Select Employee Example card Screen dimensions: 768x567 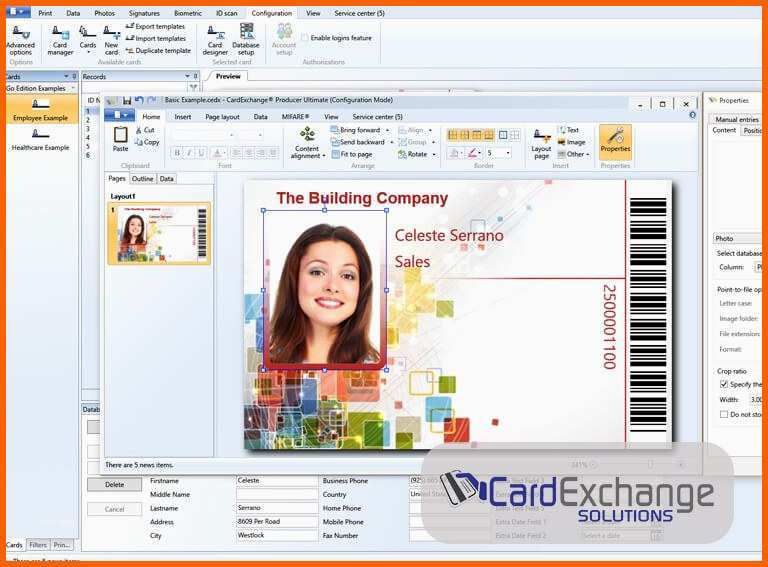[41, 110]
